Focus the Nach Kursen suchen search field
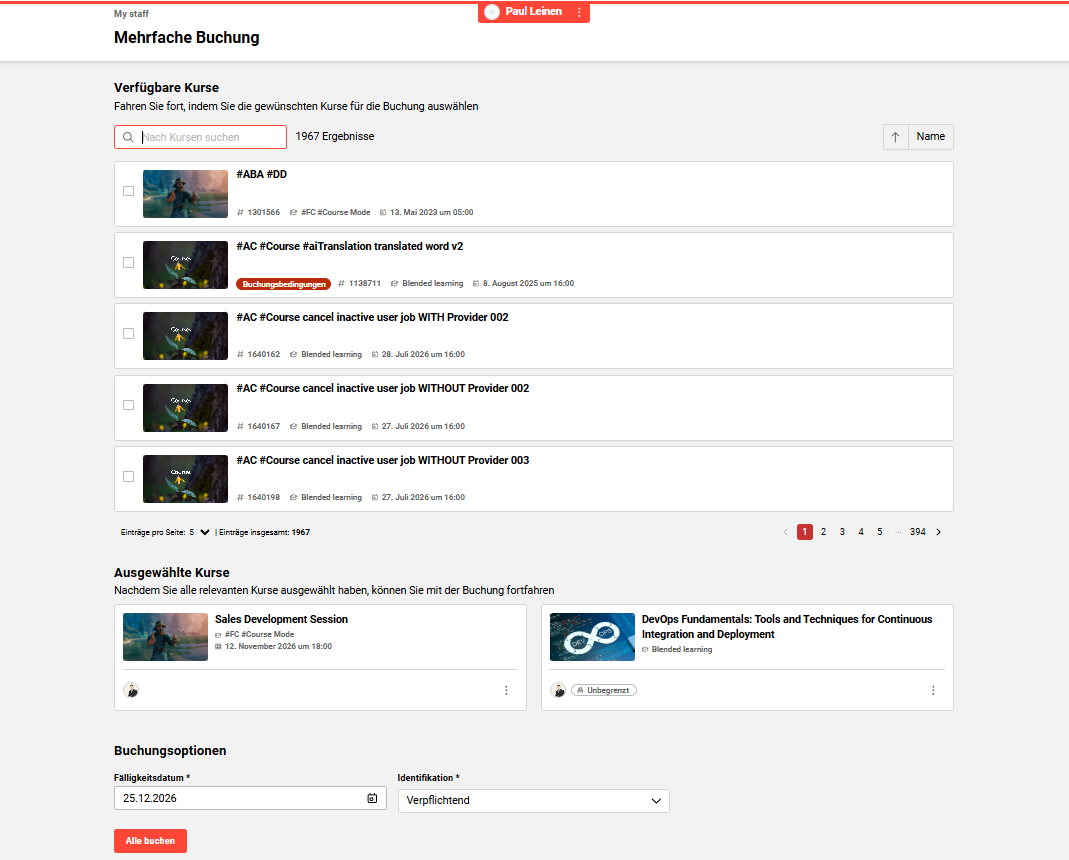Viewport: 1069px width, 860px height. (x=200, y=137)
